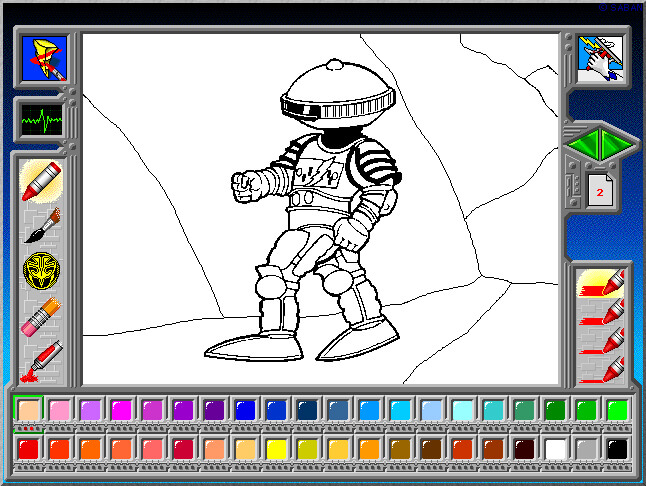Go to next page with right green arrow
The height and width of the screenshot is (486, 646).
[616, 144]
